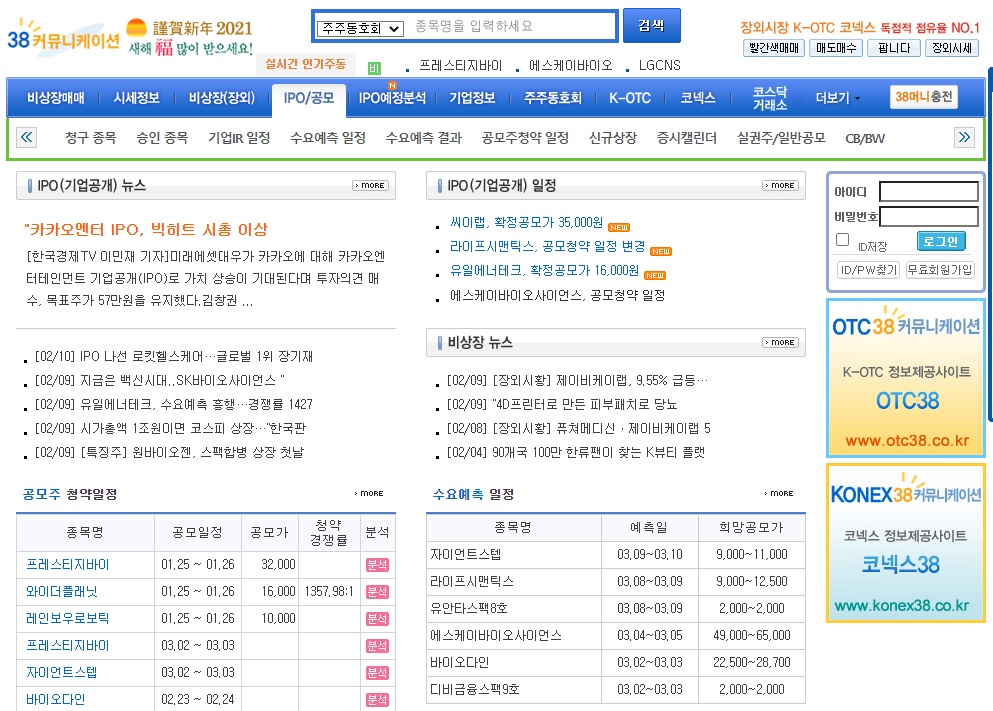Open 청구 종목 submenu link
Viewport: 993px width, 711px height.
(x=91, y=138)
